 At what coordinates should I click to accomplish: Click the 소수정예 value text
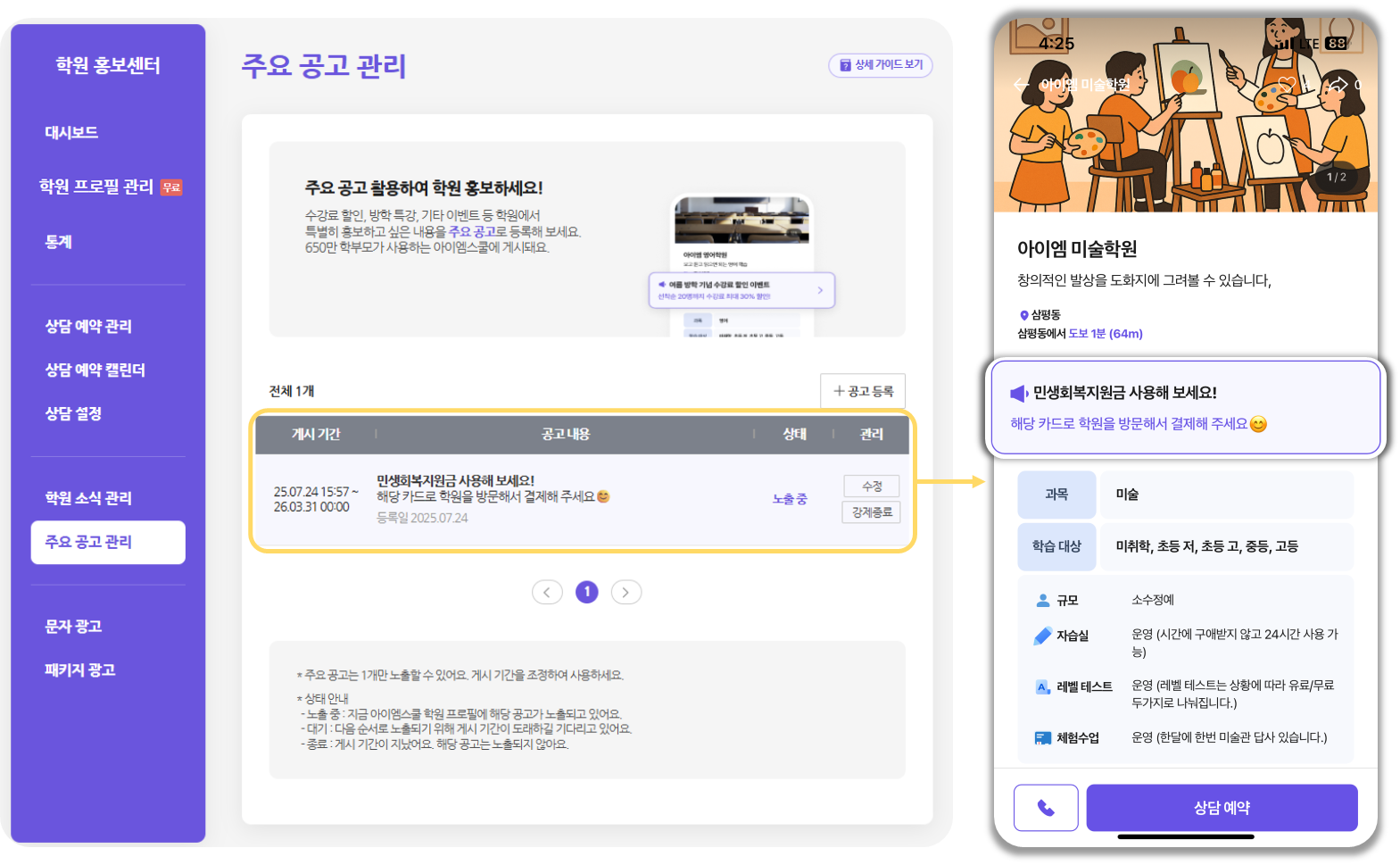point(1153,600)
